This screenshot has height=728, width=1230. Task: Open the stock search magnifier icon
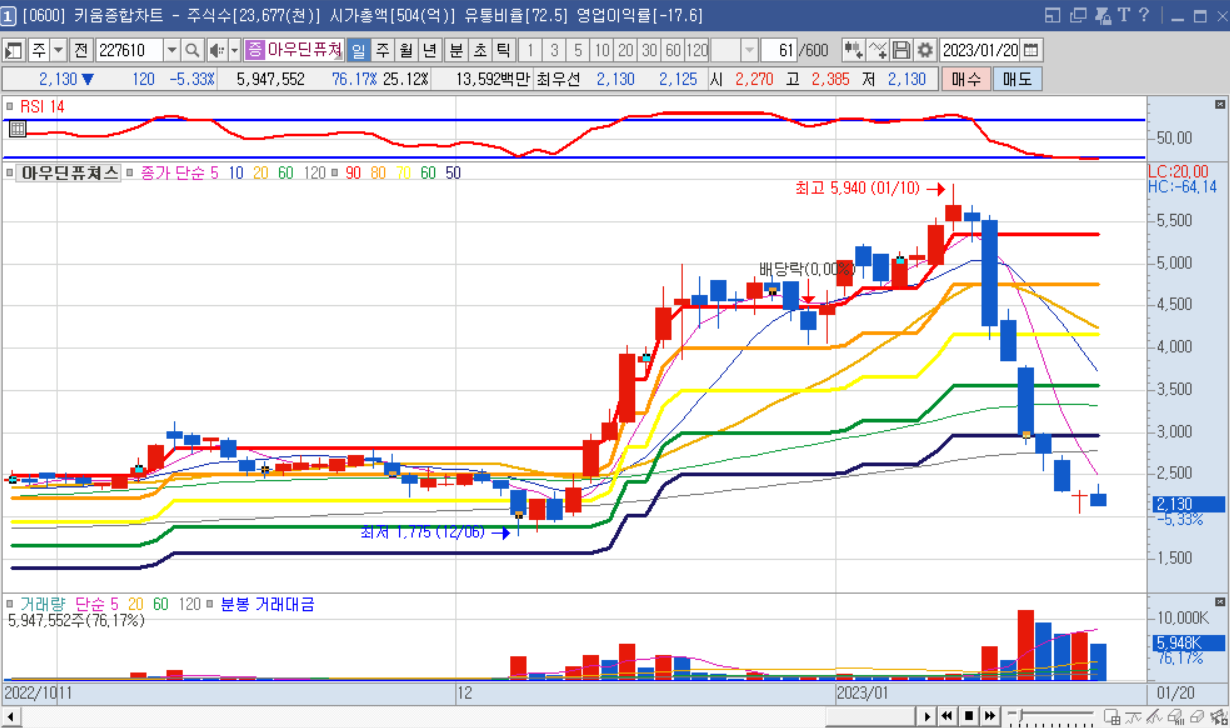click(193, 50)
